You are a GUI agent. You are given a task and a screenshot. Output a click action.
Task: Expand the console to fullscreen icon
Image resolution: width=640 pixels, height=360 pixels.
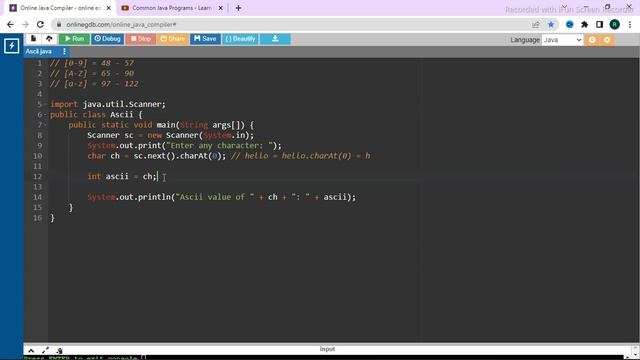click(x=45, y=351)
